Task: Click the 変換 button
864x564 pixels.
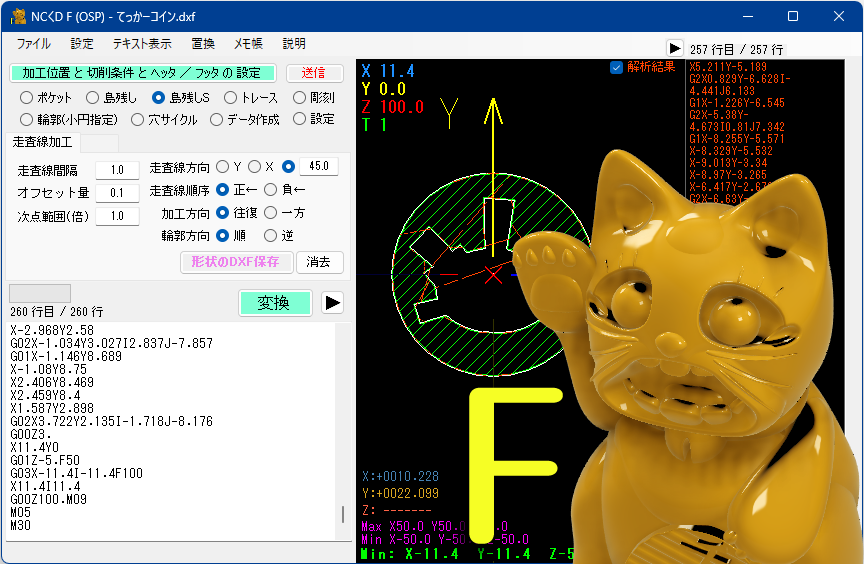Action: (x=274, y=302)
